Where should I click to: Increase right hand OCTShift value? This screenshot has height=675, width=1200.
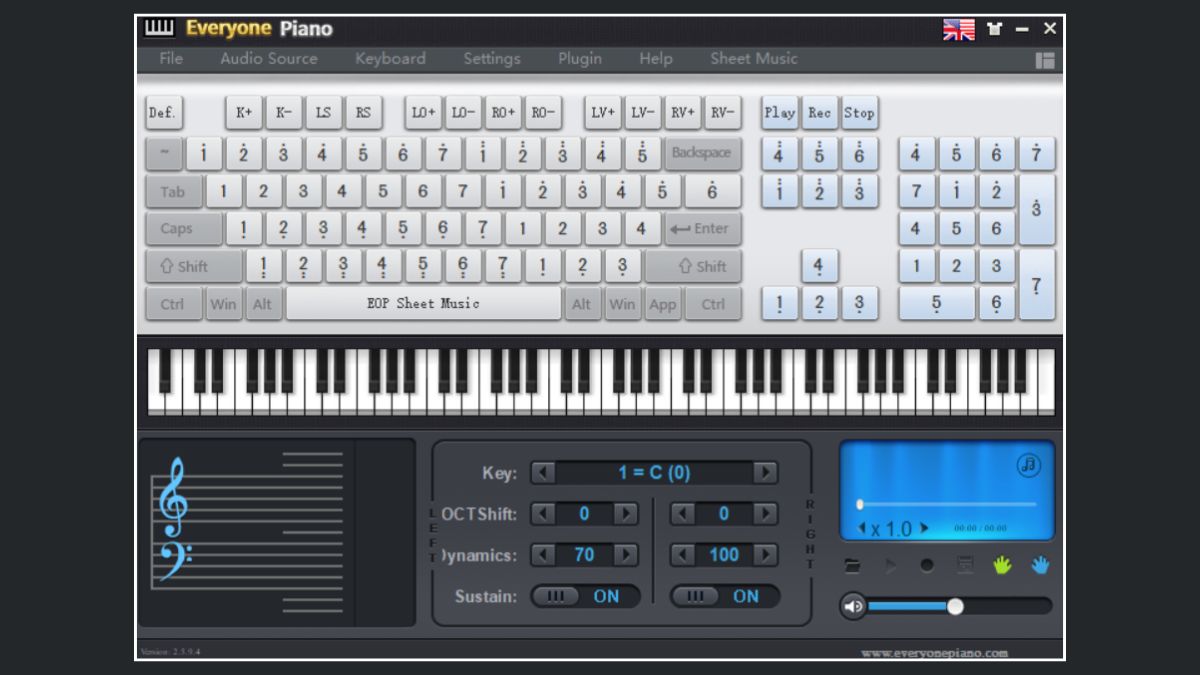tap(766, 514)
